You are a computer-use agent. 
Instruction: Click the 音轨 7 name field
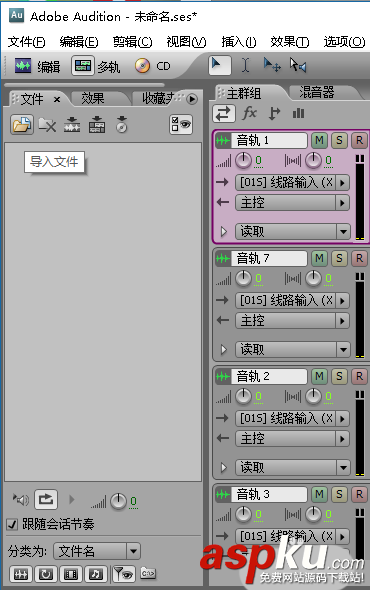click(269, 258)
